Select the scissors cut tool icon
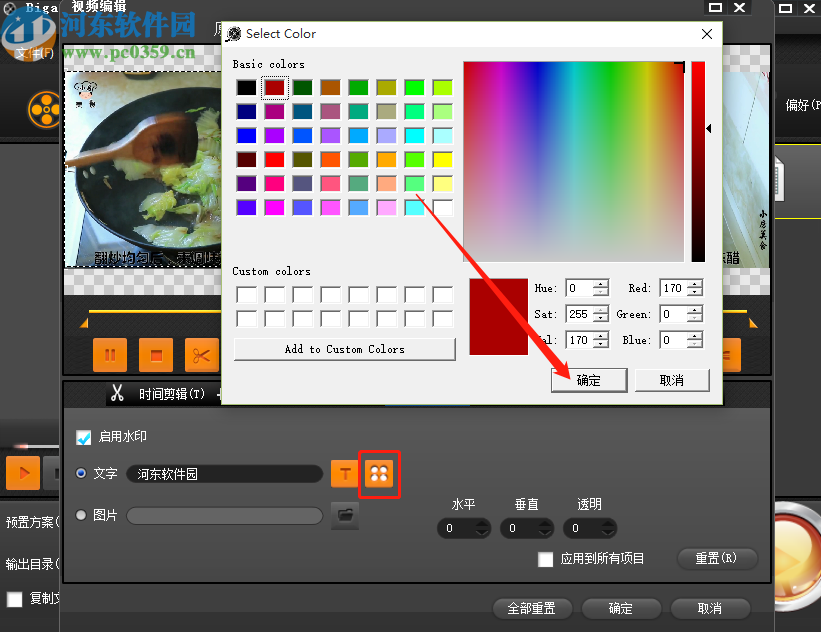This screenshot has width=821, height=632. (x=201, y=355)
